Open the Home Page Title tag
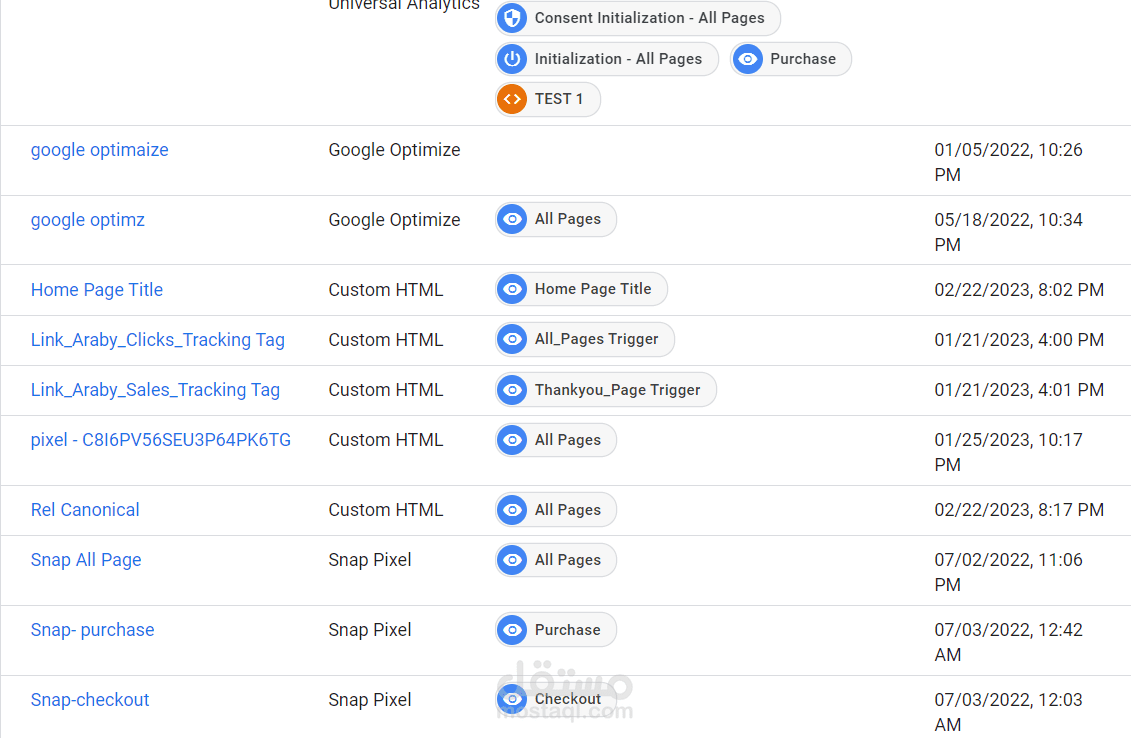 tap(97, 290)
